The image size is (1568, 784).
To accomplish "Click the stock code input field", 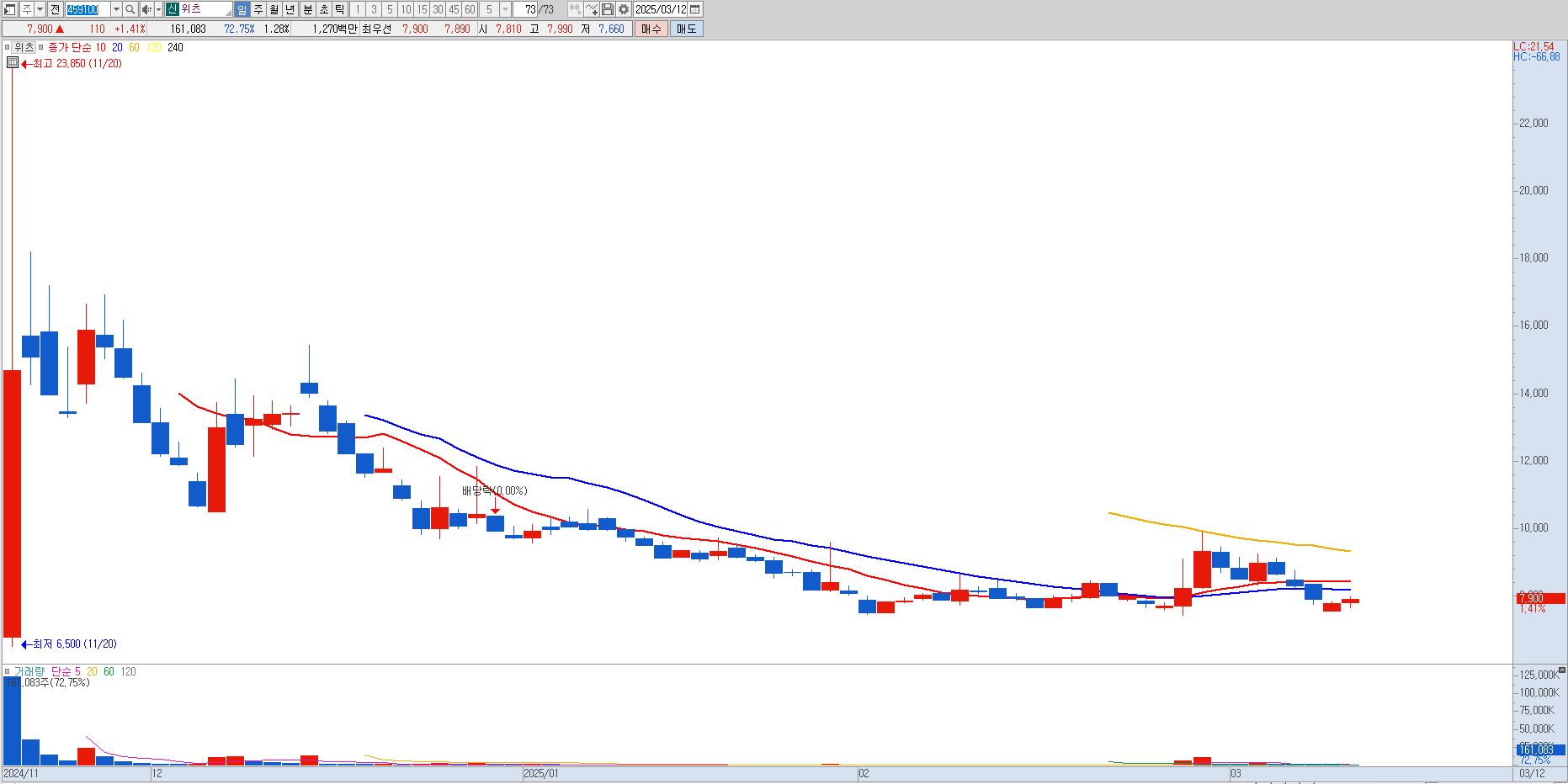I will (x=88, y=9).
